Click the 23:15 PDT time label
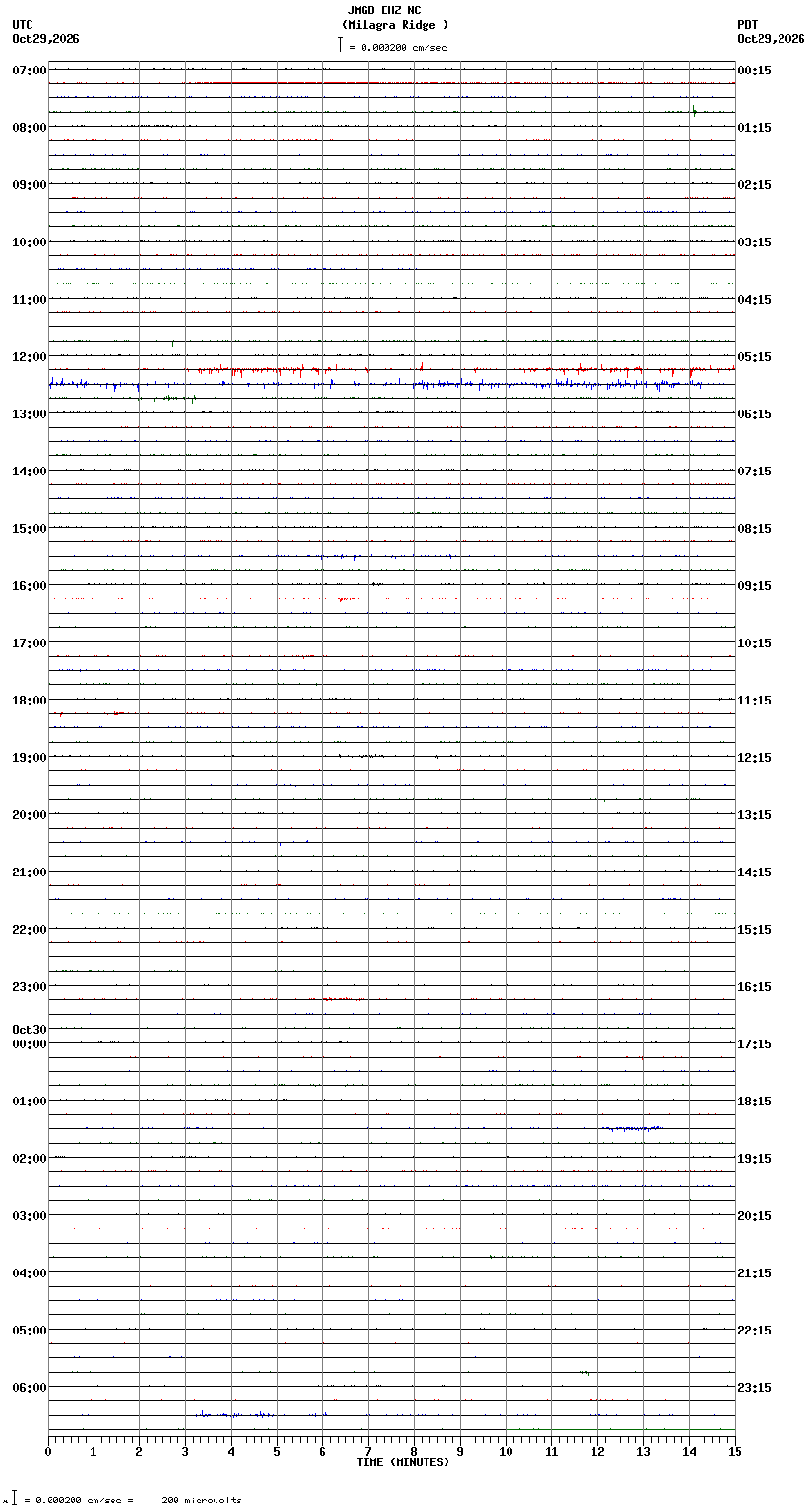 pos(755,1388)
